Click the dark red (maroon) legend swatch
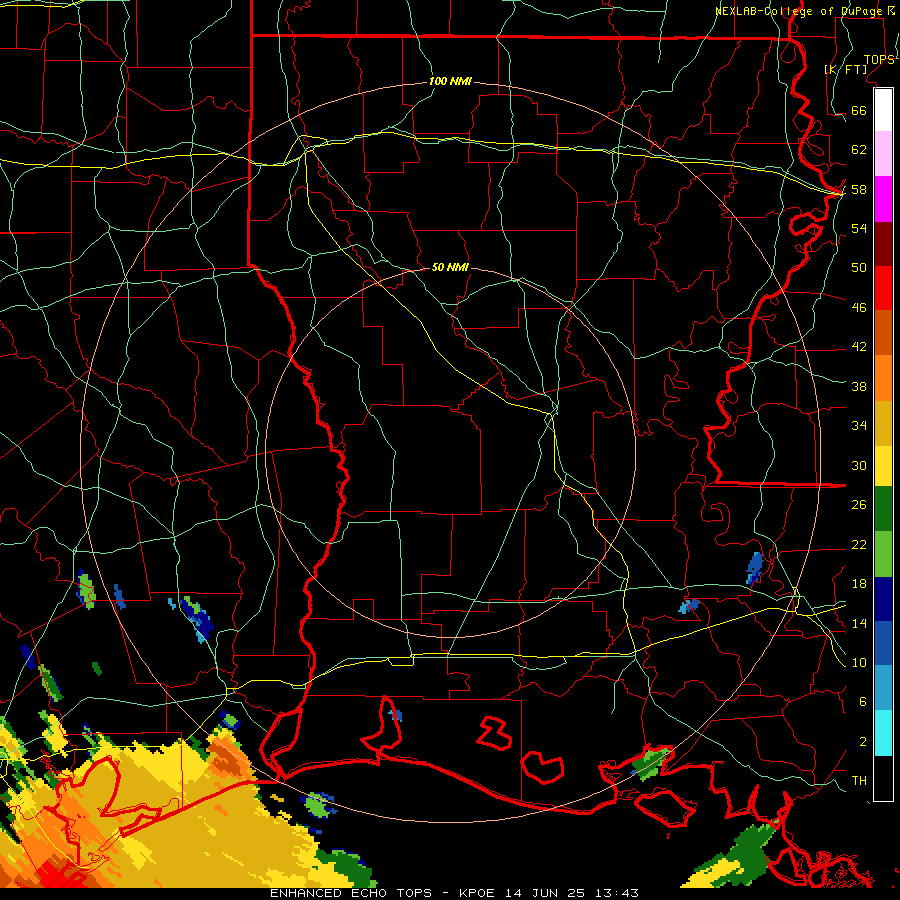Image resolution: width=900 pixels, height=900 pixels. 883,244
